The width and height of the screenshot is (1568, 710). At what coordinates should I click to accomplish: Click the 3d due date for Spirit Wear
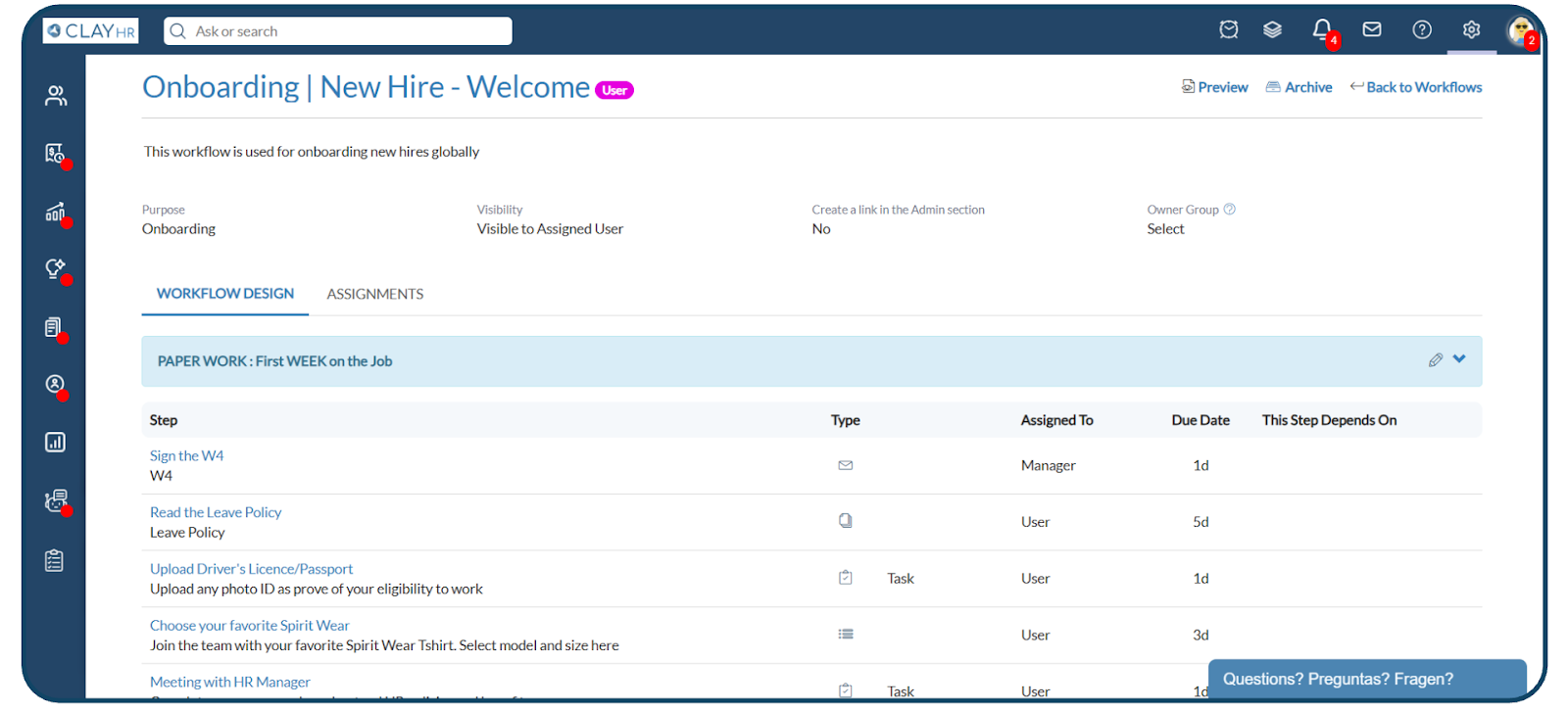click(1200, 635)
